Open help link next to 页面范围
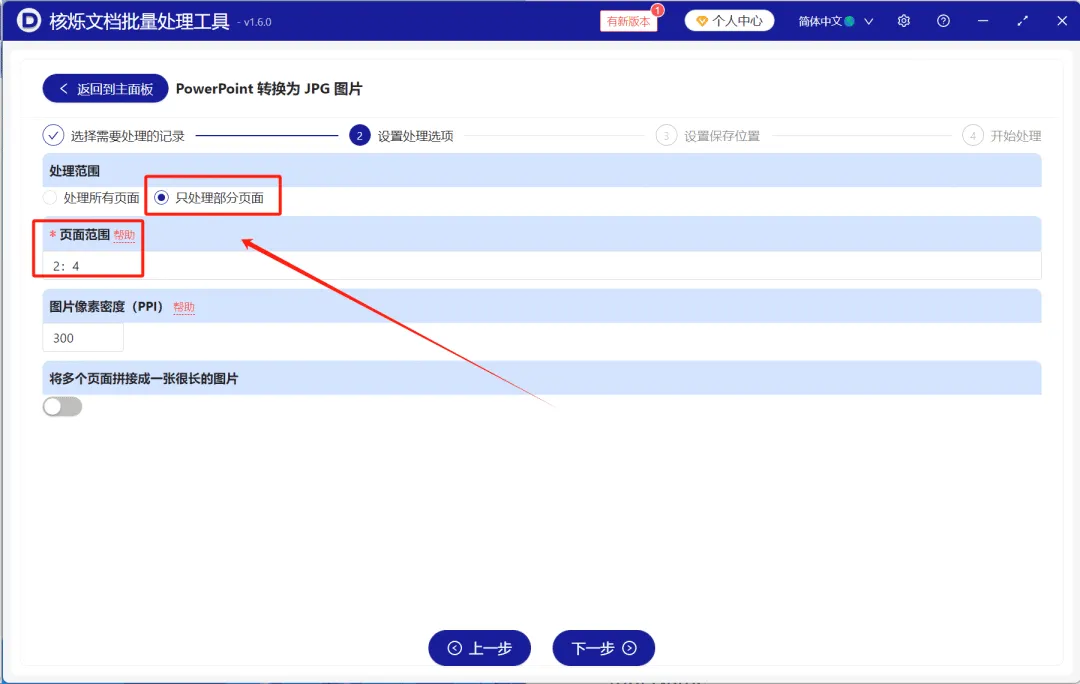This screenshot has width=1080, height=684. [x=124, y=235]
